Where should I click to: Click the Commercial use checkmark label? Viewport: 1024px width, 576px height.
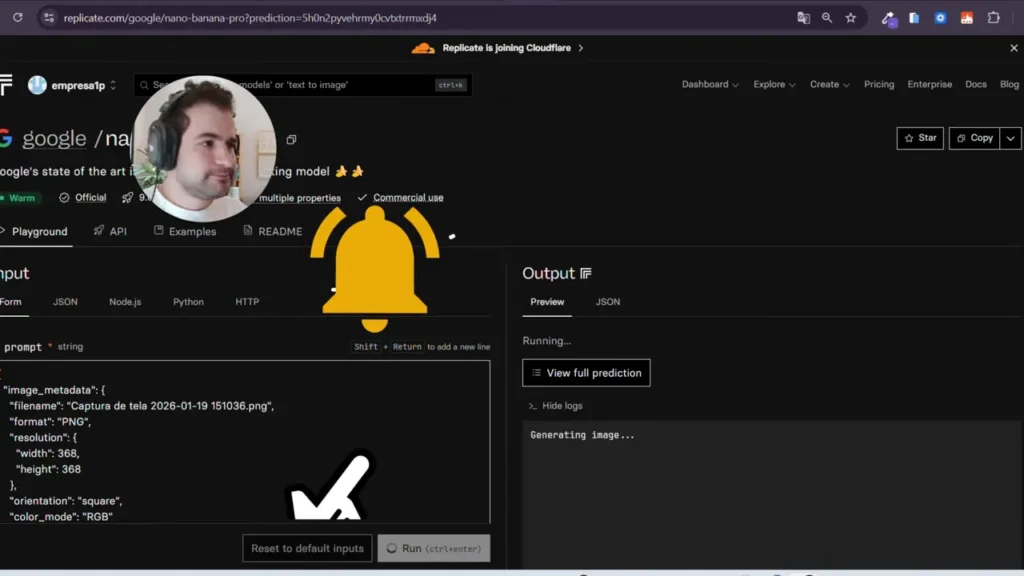tap(400, 197)
